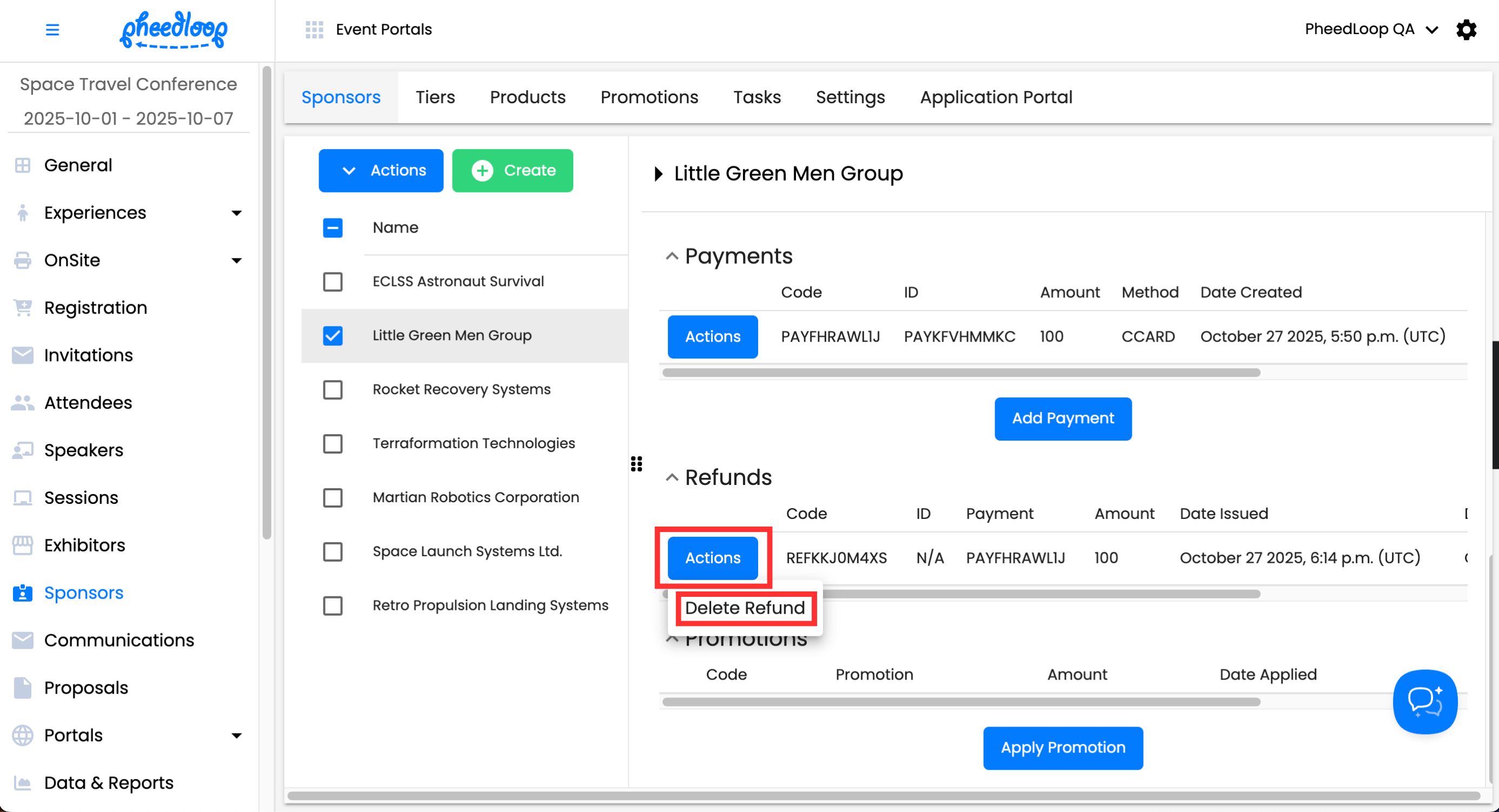
Task: Click the Apply Promotion button
Action: 1063,748
